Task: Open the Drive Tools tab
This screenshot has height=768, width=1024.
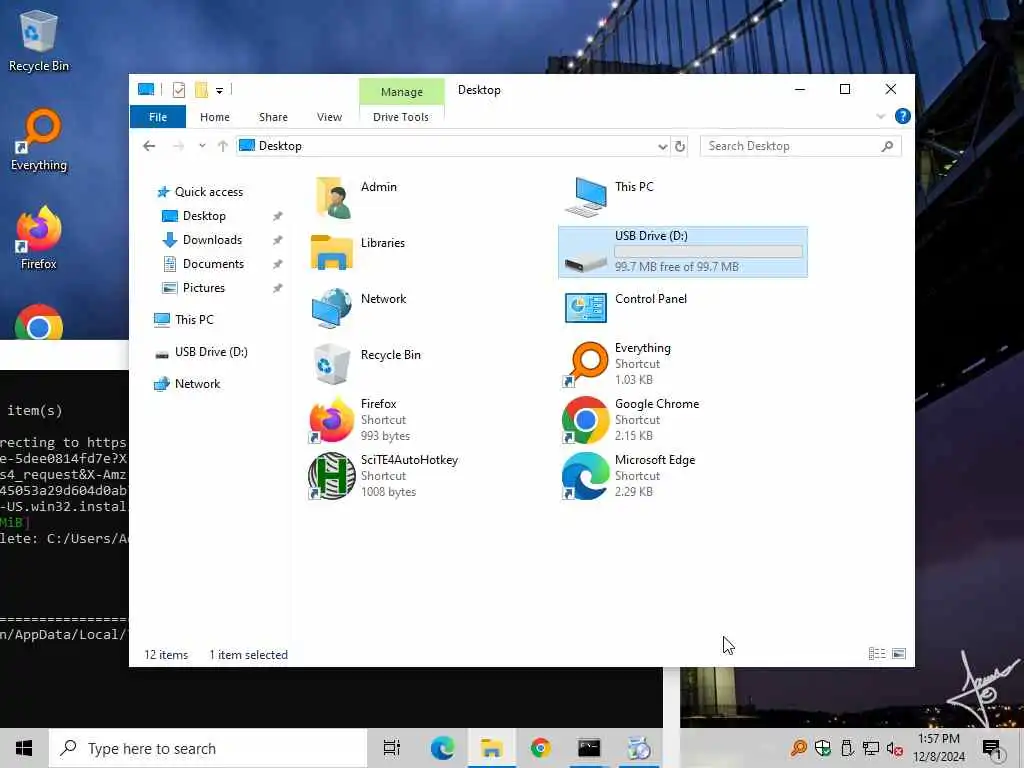Action: [x=401, y=117]
